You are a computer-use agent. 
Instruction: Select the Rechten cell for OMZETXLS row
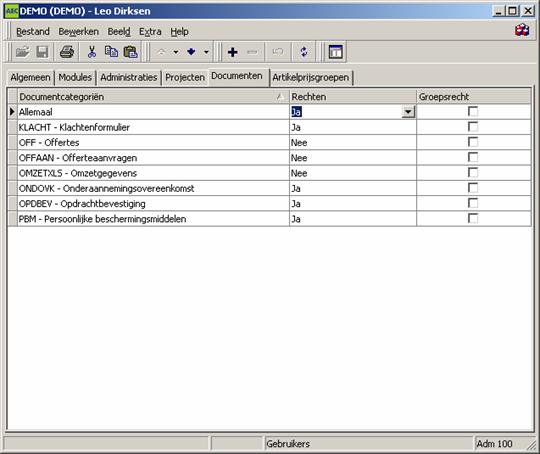coord(353,173)
